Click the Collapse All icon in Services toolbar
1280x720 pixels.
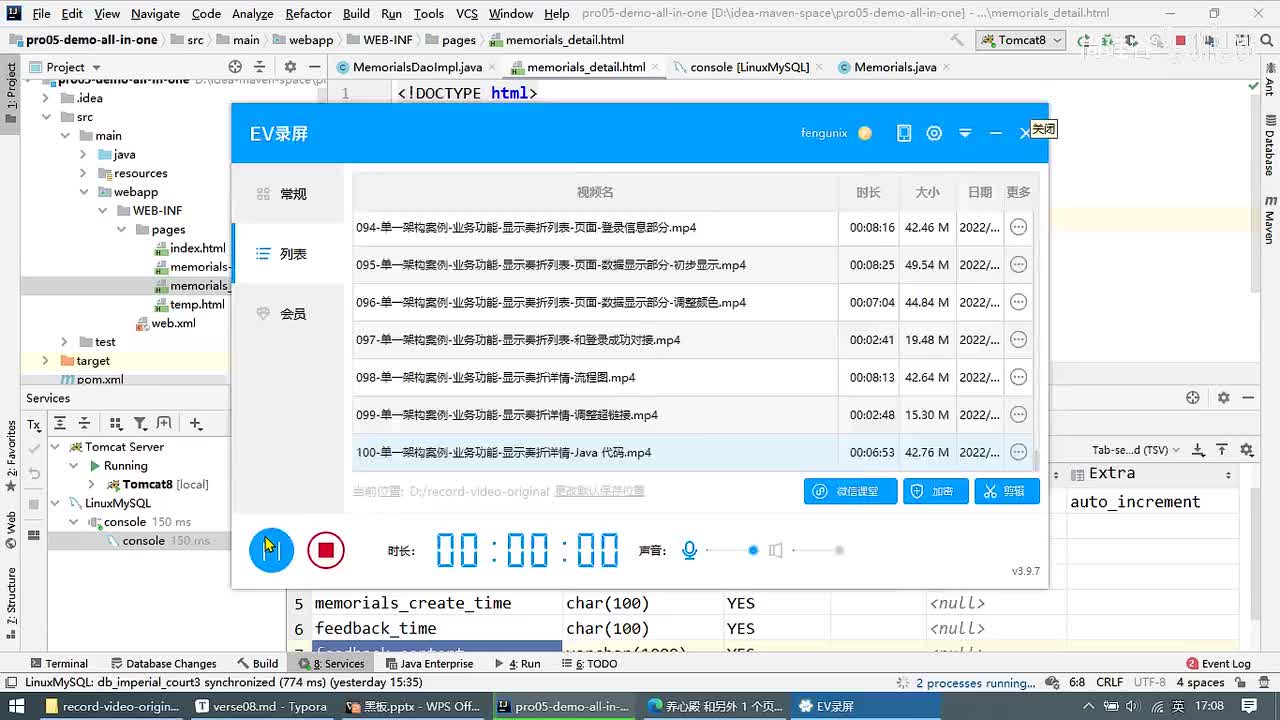point(84,424)
